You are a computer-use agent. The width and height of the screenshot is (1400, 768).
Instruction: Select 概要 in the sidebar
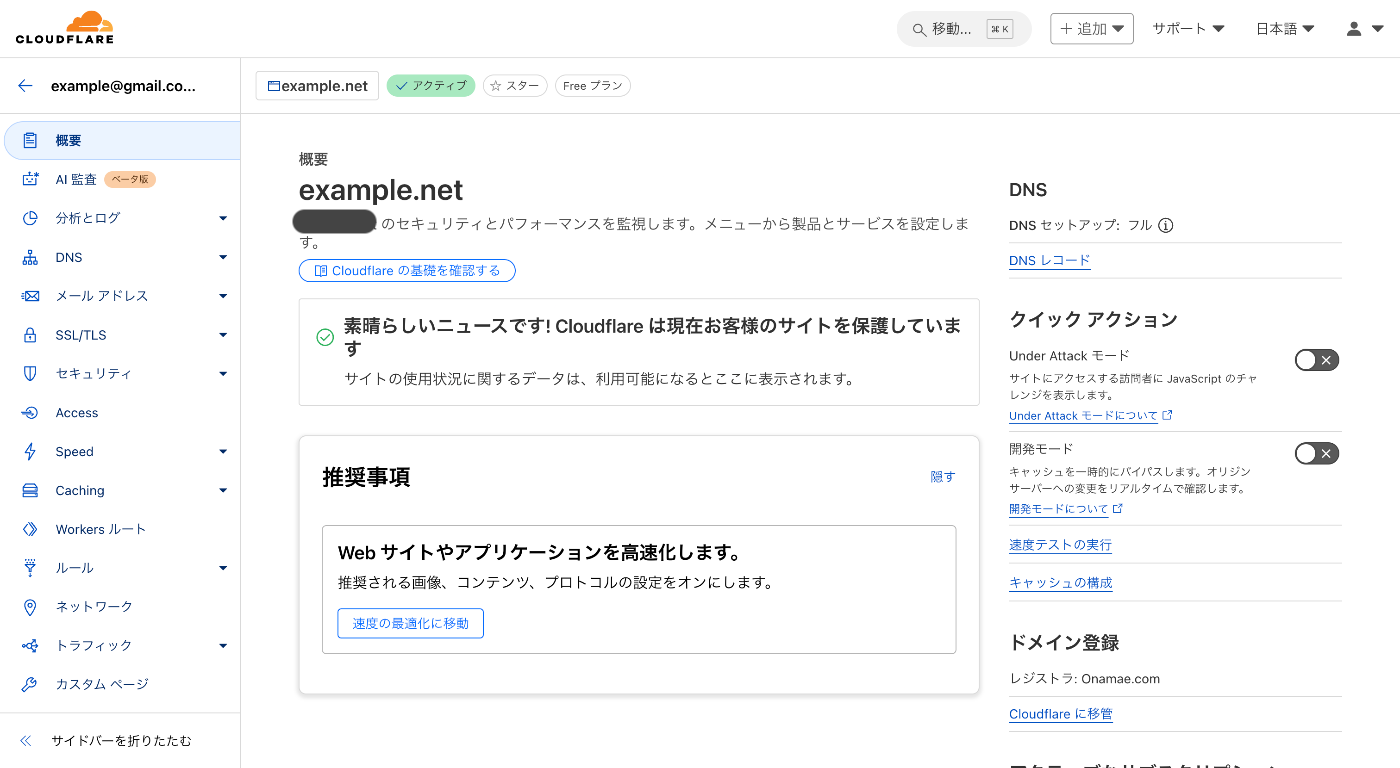pos(122,140)
